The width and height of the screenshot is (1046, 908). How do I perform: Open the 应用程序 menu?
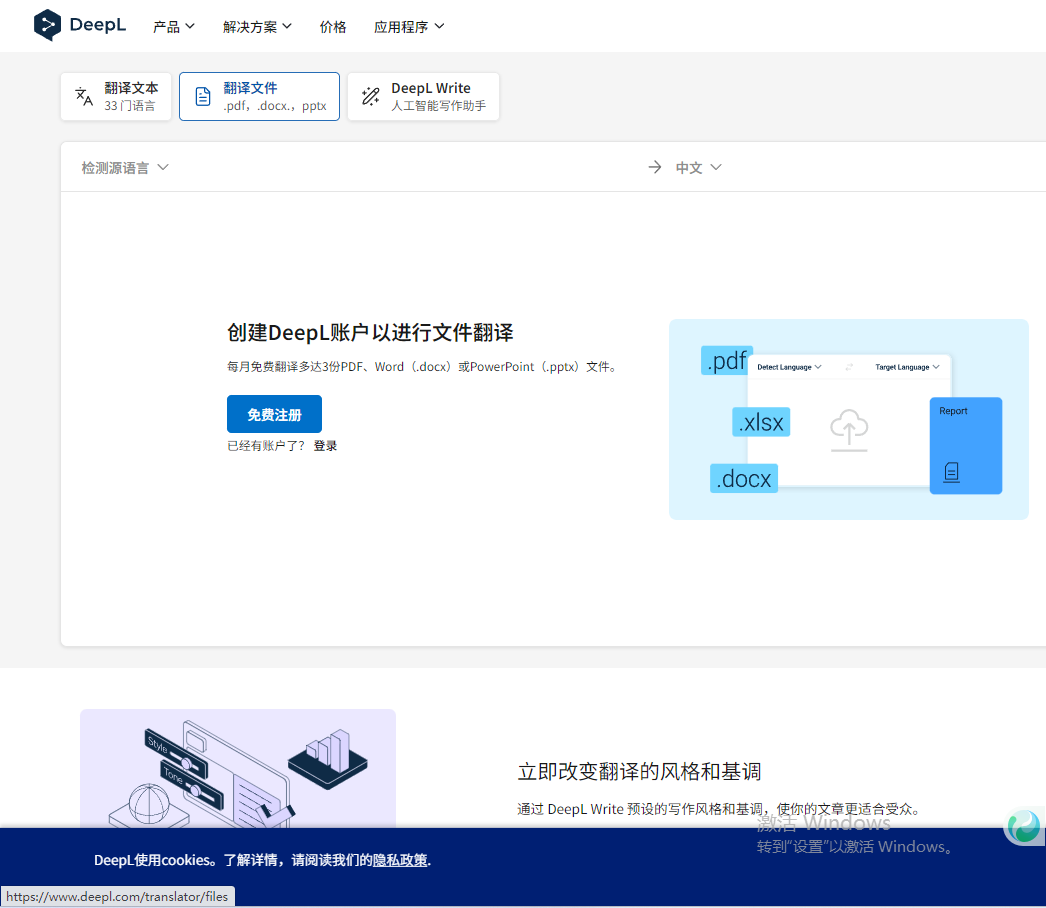coord(409,27)
